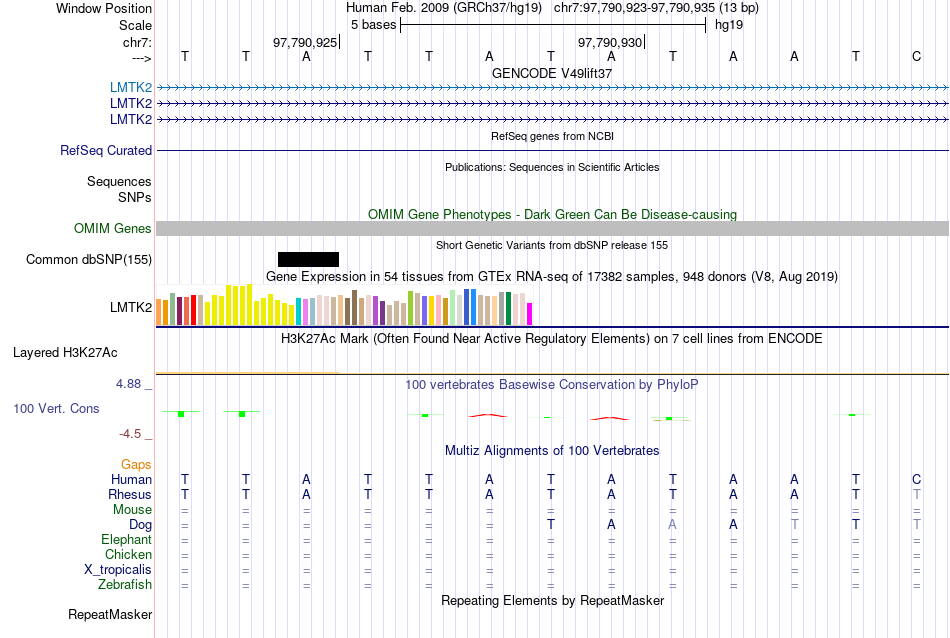Click the Mouse species label
This screenshot has width=950, height=638.
pos(132,510)
